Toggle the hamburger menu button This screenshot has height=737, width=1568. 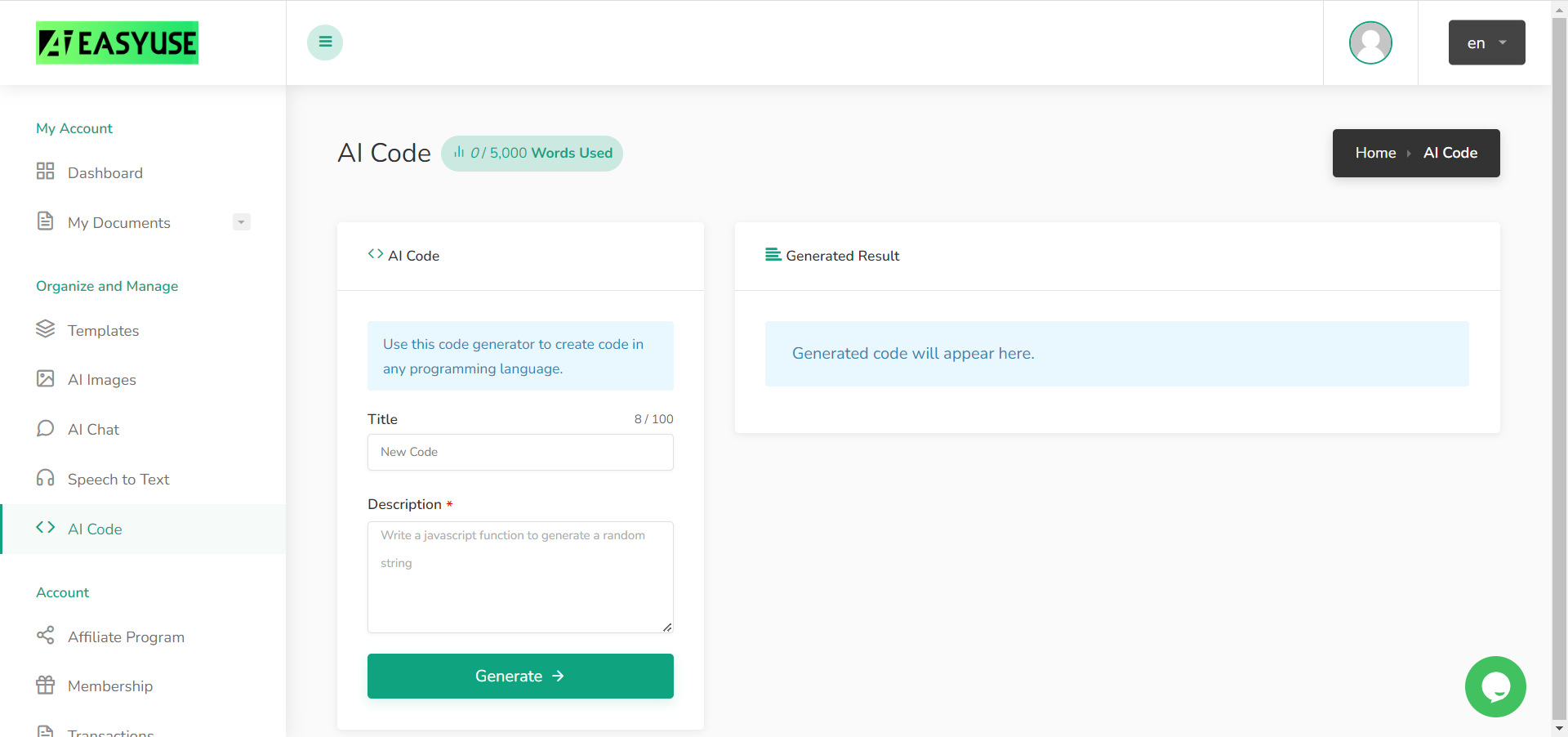tap(324, 42)
